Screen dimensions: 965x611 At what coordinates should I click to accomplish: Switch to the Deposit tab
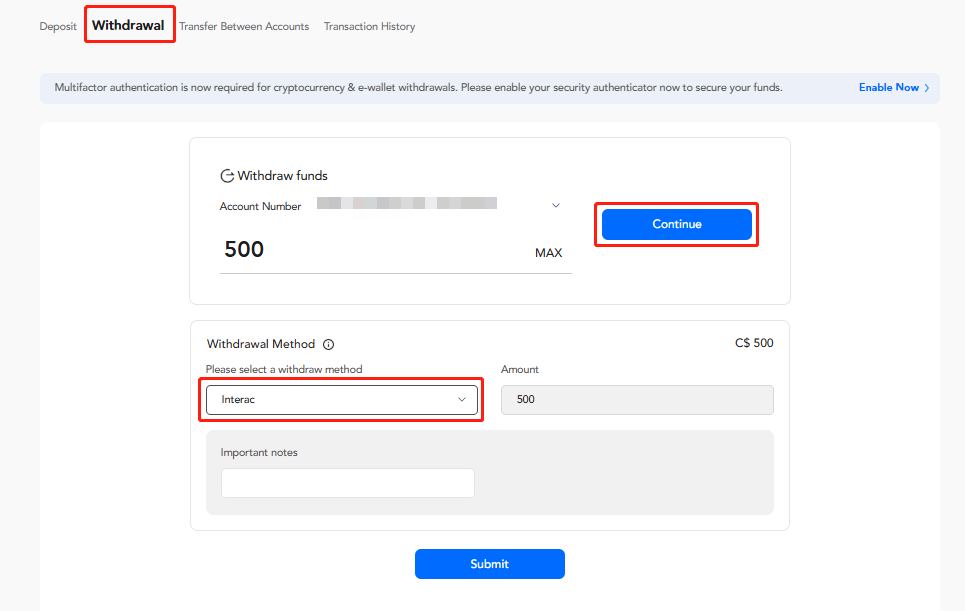pyautogui.click(x=58, y=26)
